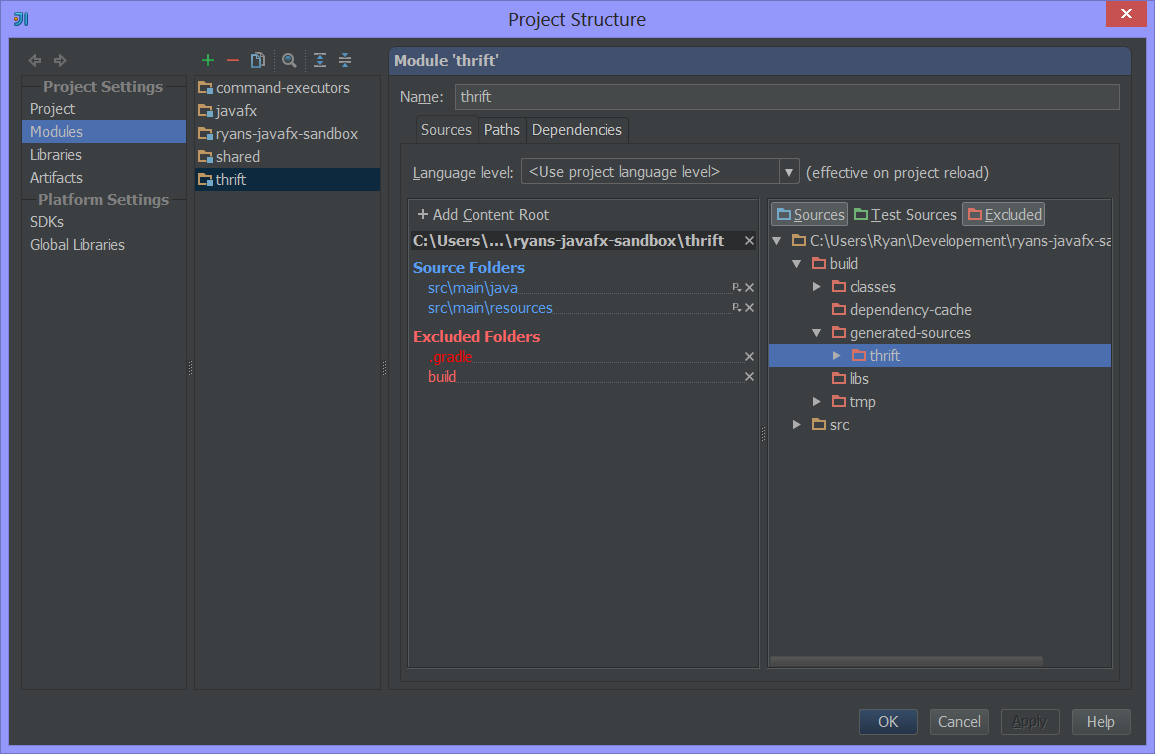
Task: Collapse all modules in the list
Action: [345, 60]
